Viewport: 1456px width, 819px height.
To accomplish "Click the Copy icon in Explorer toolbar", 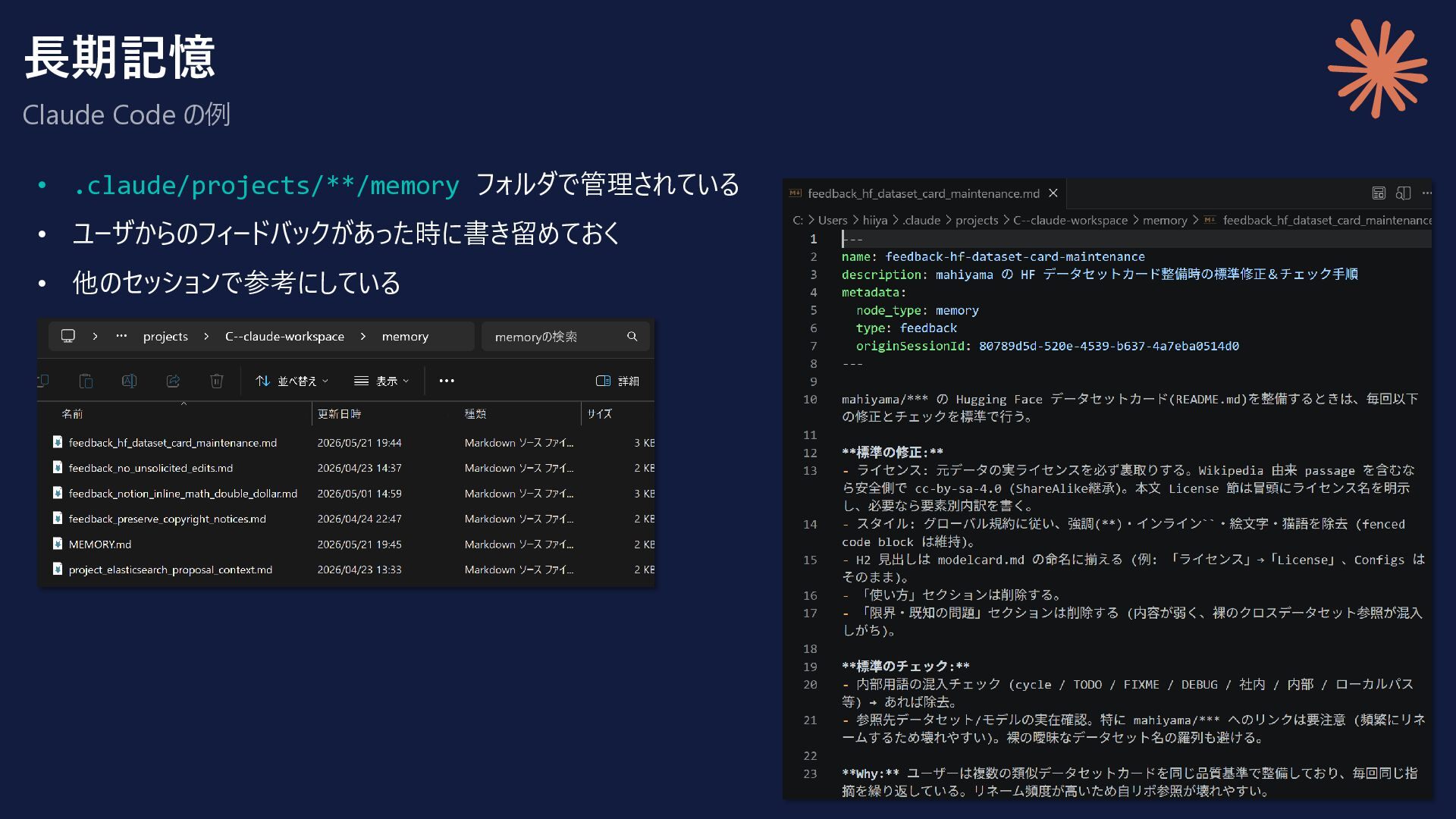I will (x=43, y=381).
